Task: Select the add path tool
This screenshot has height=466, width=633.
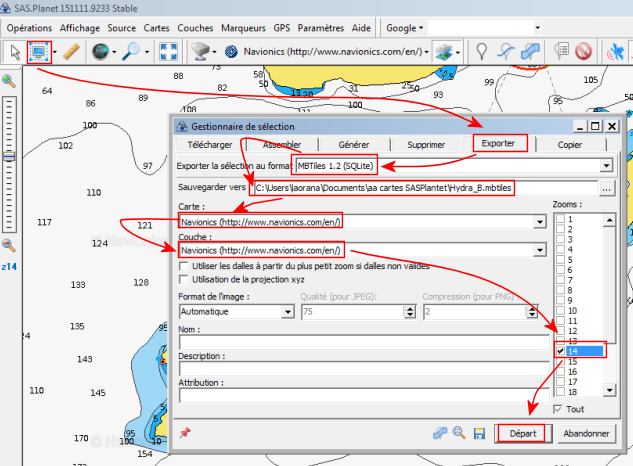Action: pyautogui.click(x=506, y=52)
